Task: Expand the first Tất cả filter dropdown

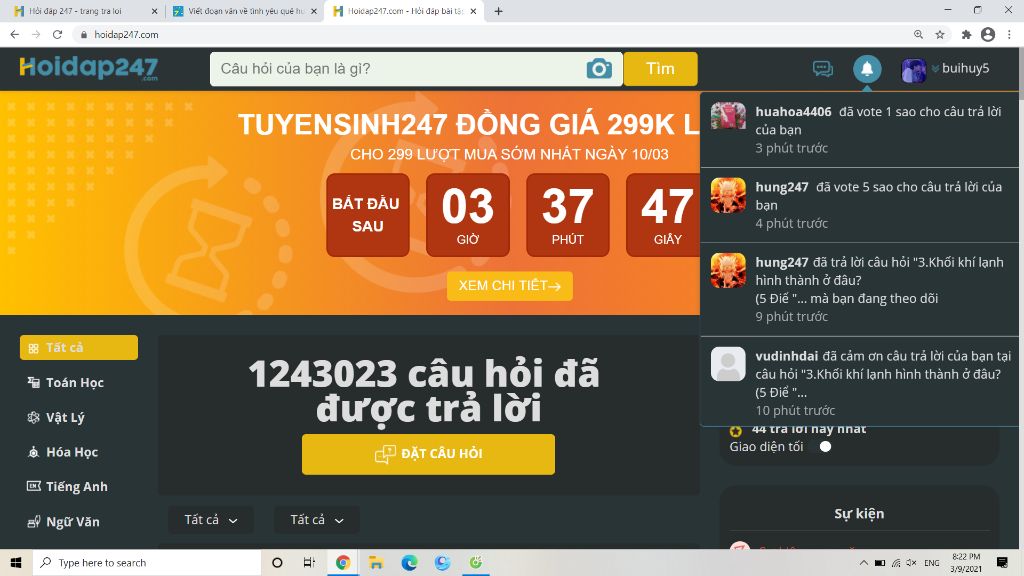Action: tap(210, 520)
